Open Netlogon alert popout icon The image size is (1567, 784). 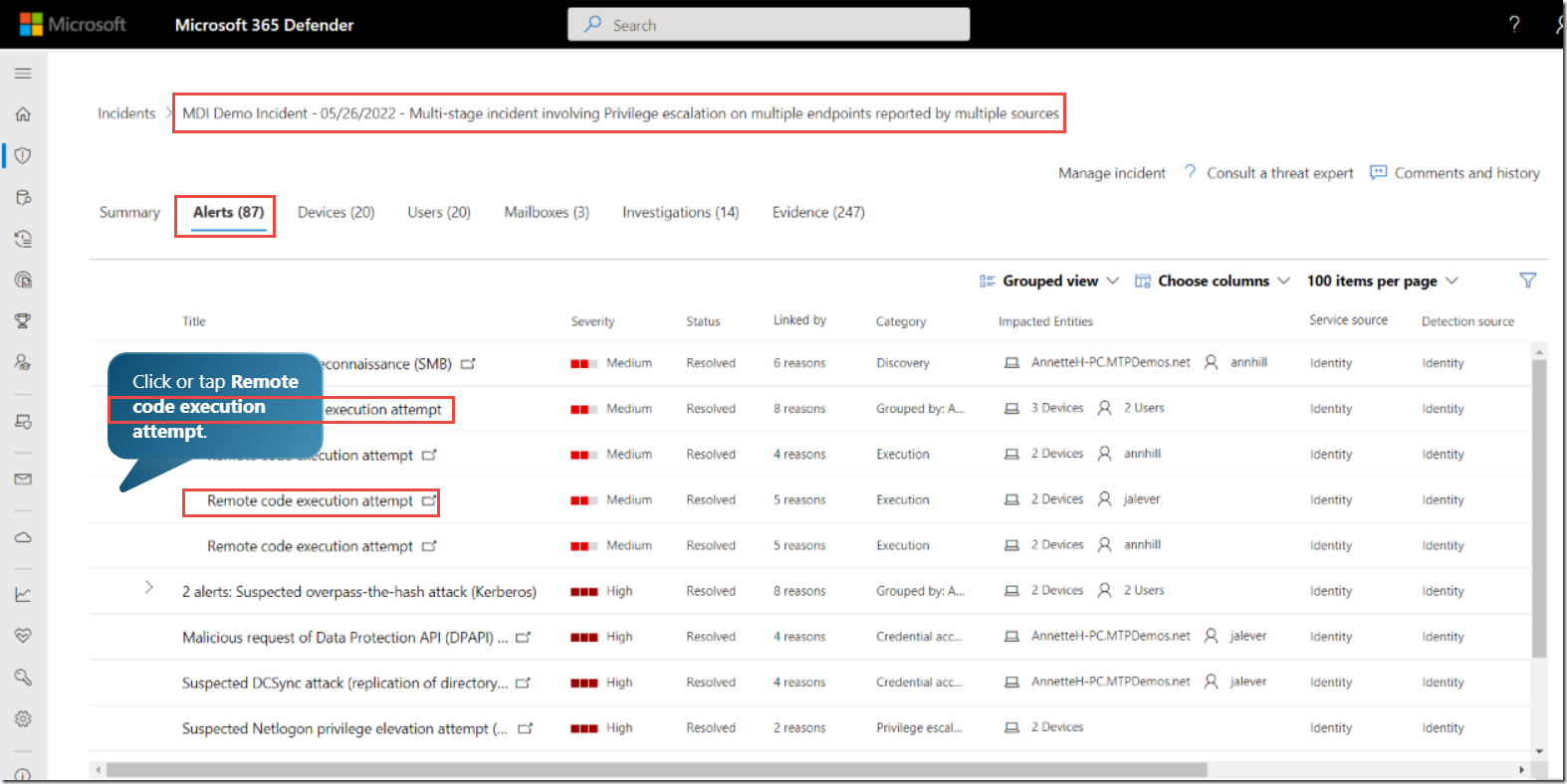pyautogui.click(x=525, y=729)
